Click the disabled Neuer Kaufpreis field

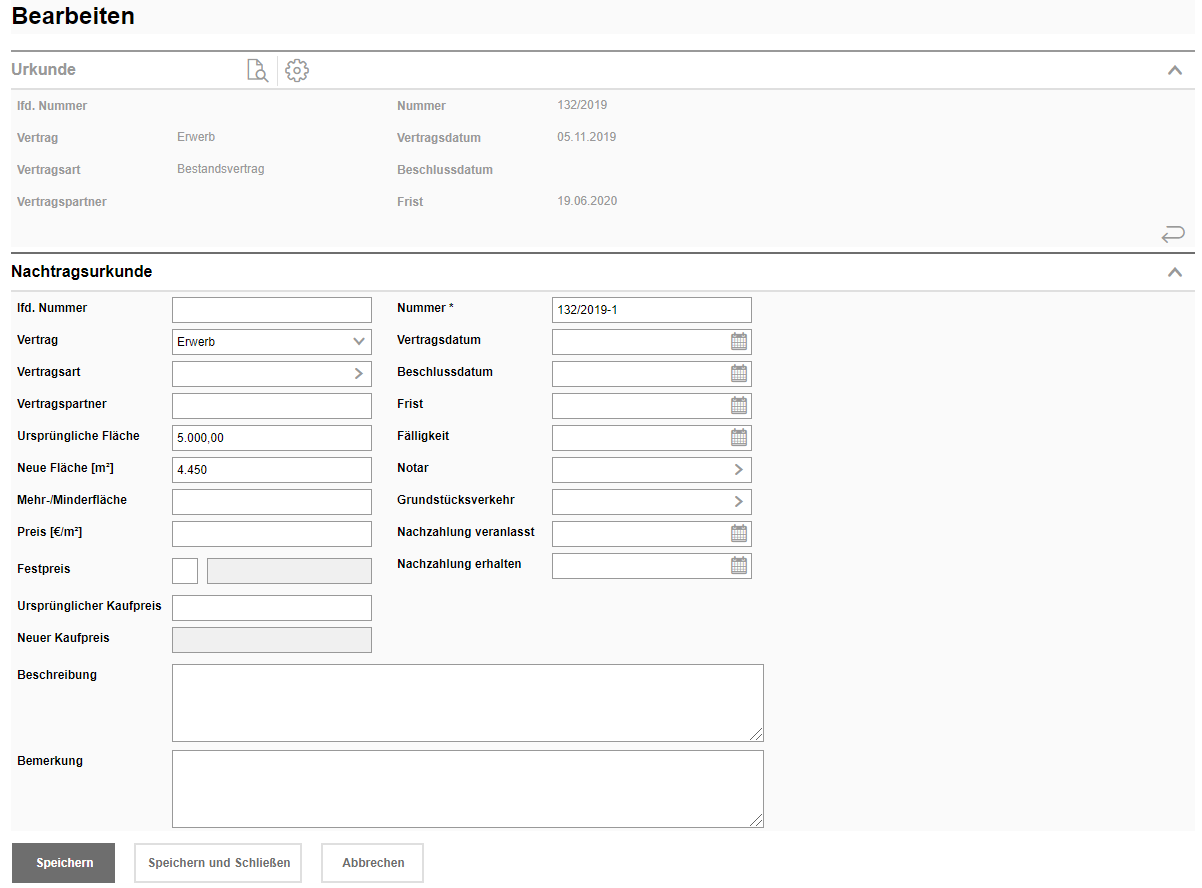click(x=272, y=640)
